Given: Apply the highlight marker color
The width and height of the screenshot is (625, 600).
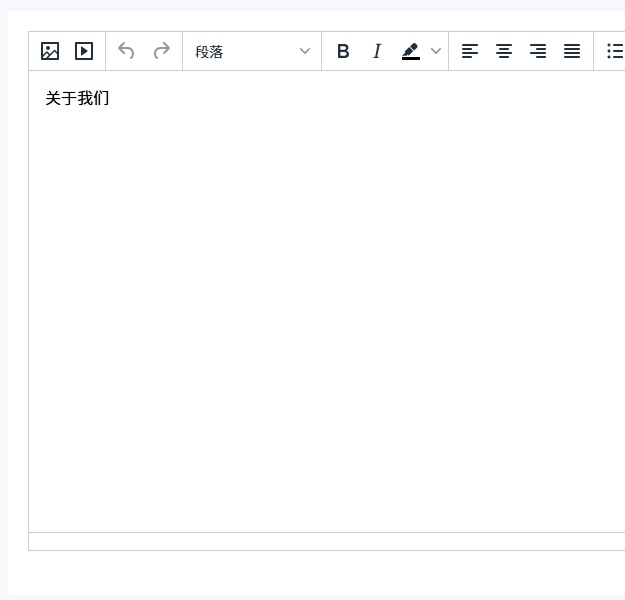Looking at the screenshot, I should (411, 51).
